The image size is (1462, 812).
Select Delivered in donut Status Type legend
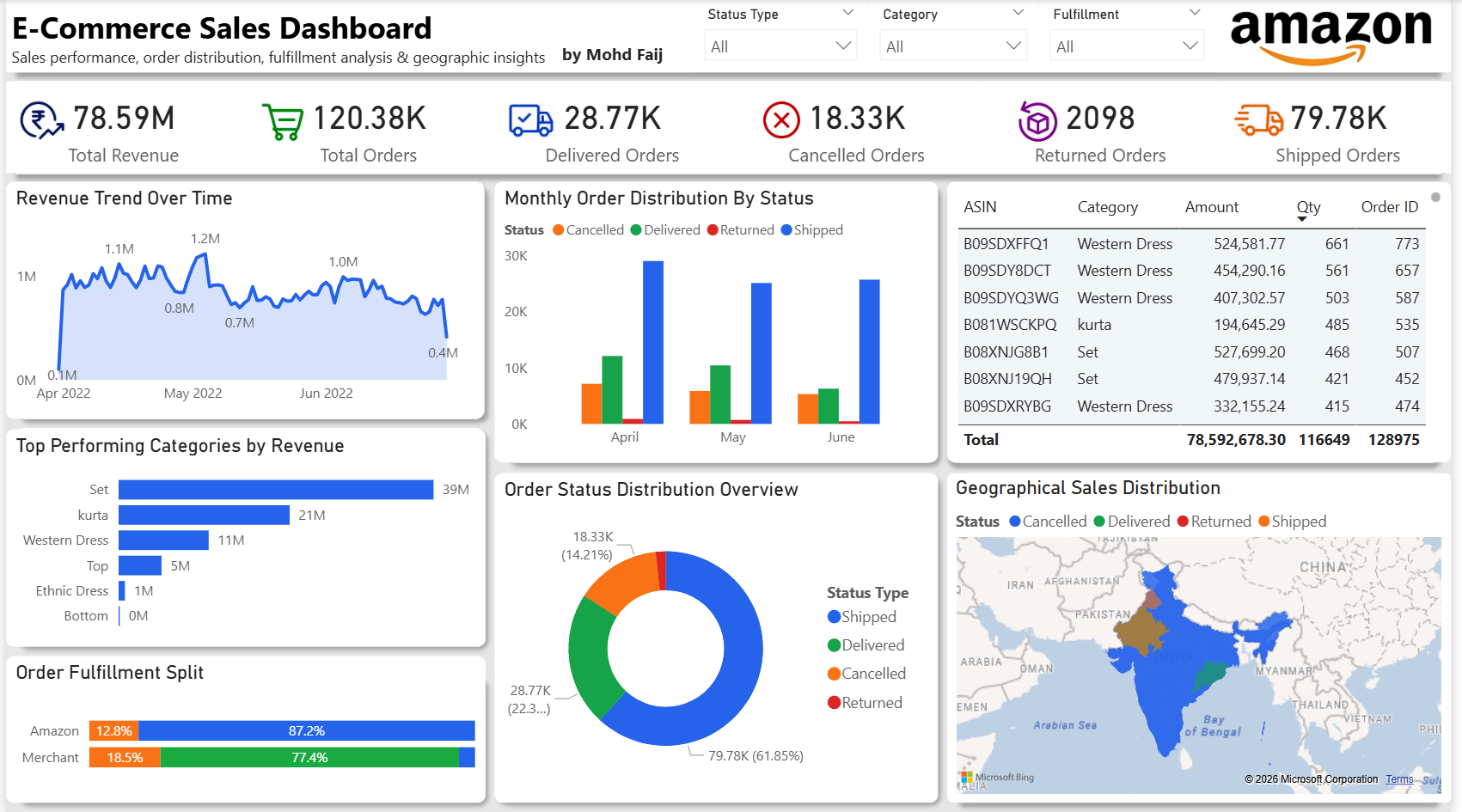click(x=866, y=645)
